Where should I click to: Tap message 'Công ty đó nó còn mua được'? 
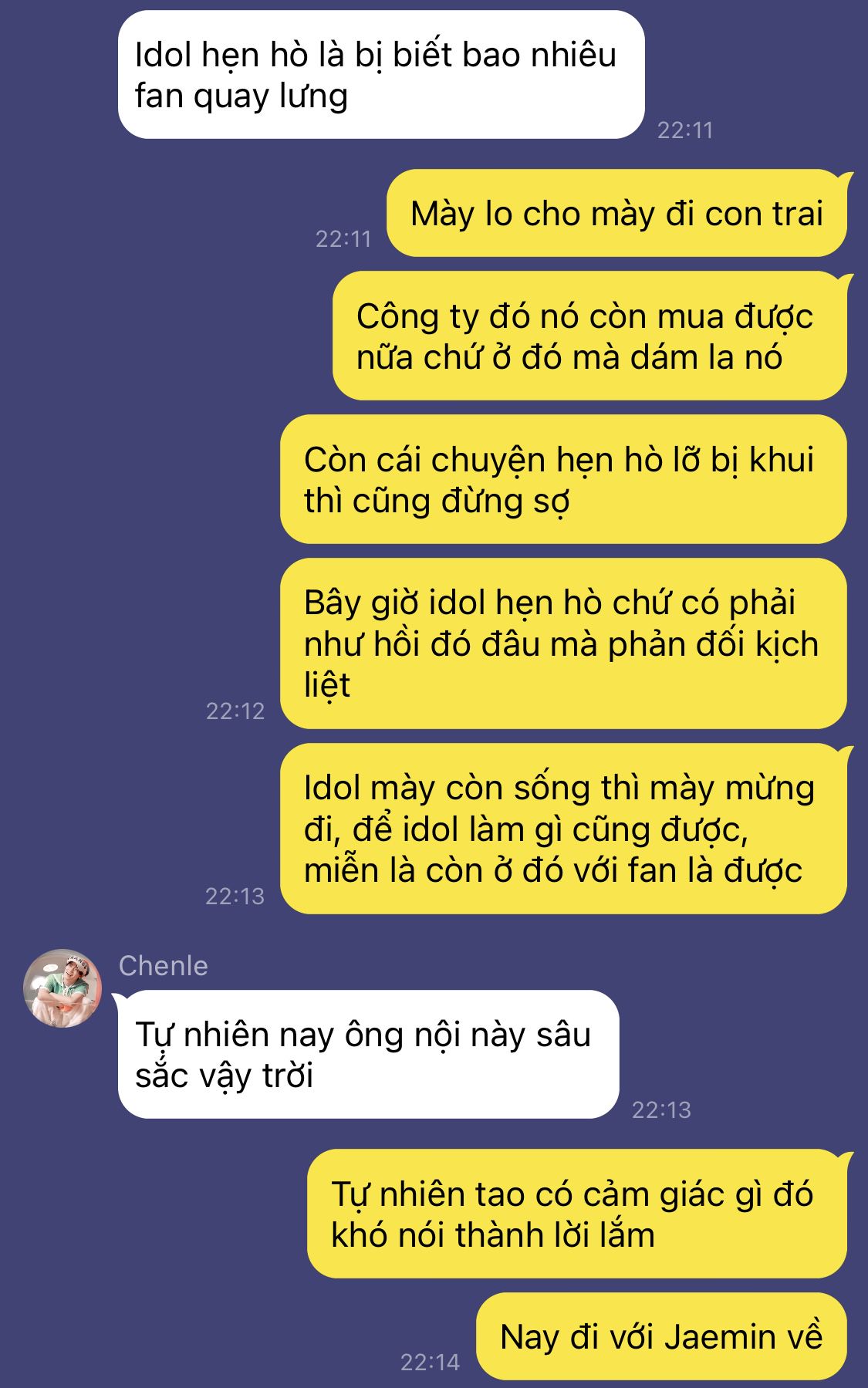coord(589,336)
